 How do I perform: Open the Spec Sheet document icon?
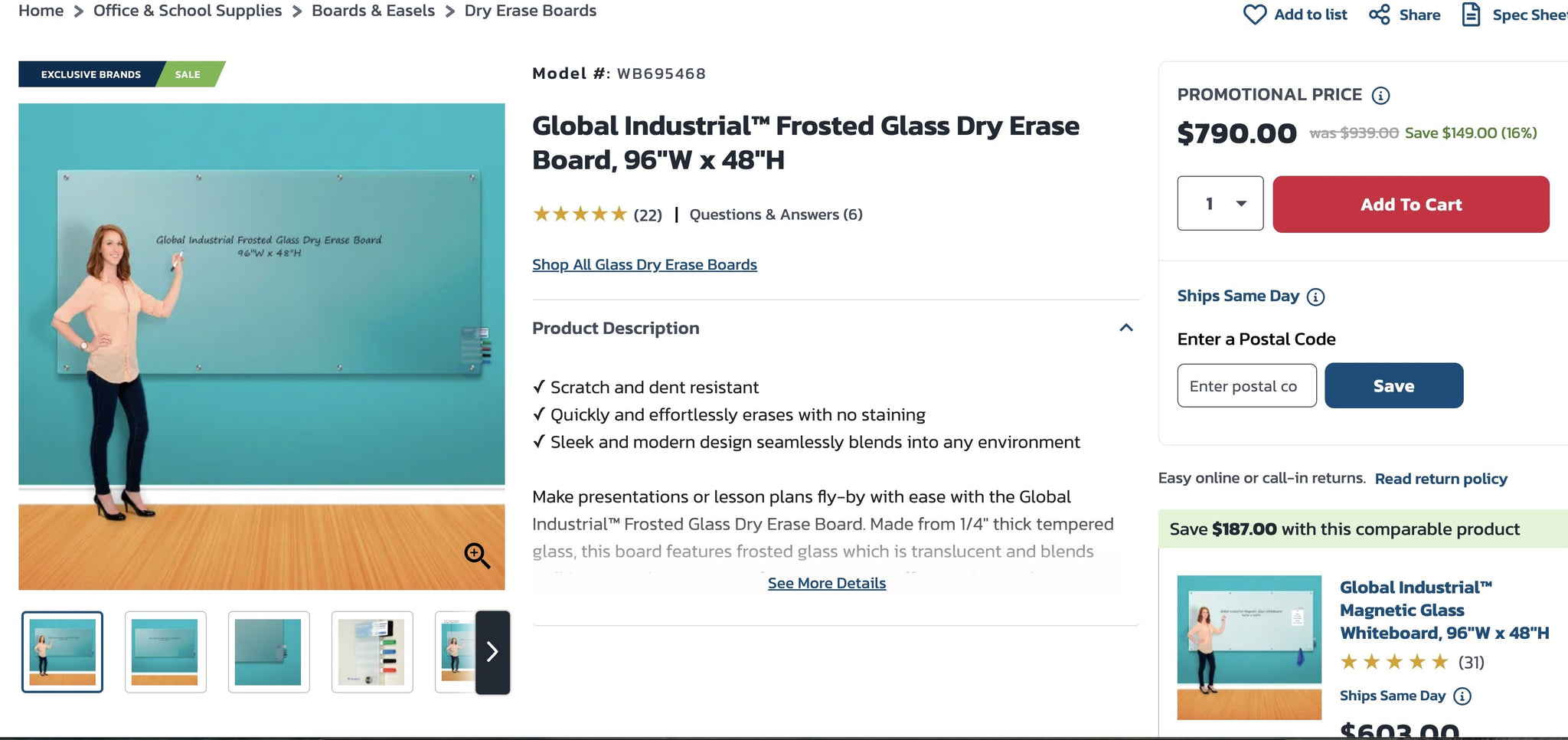1471,15
